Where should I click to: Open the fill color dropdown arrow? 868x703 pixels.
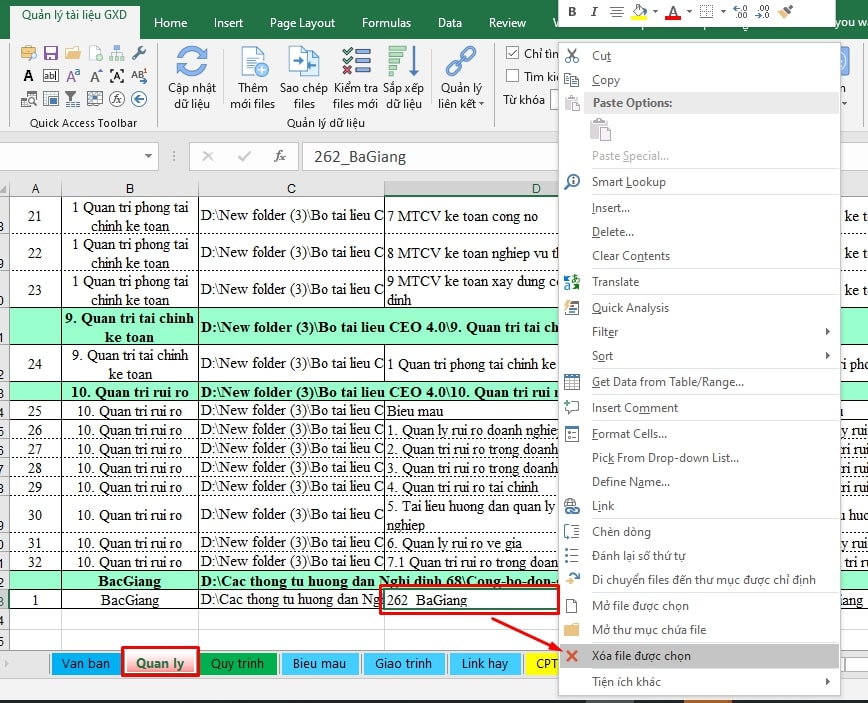click(655, 12)
